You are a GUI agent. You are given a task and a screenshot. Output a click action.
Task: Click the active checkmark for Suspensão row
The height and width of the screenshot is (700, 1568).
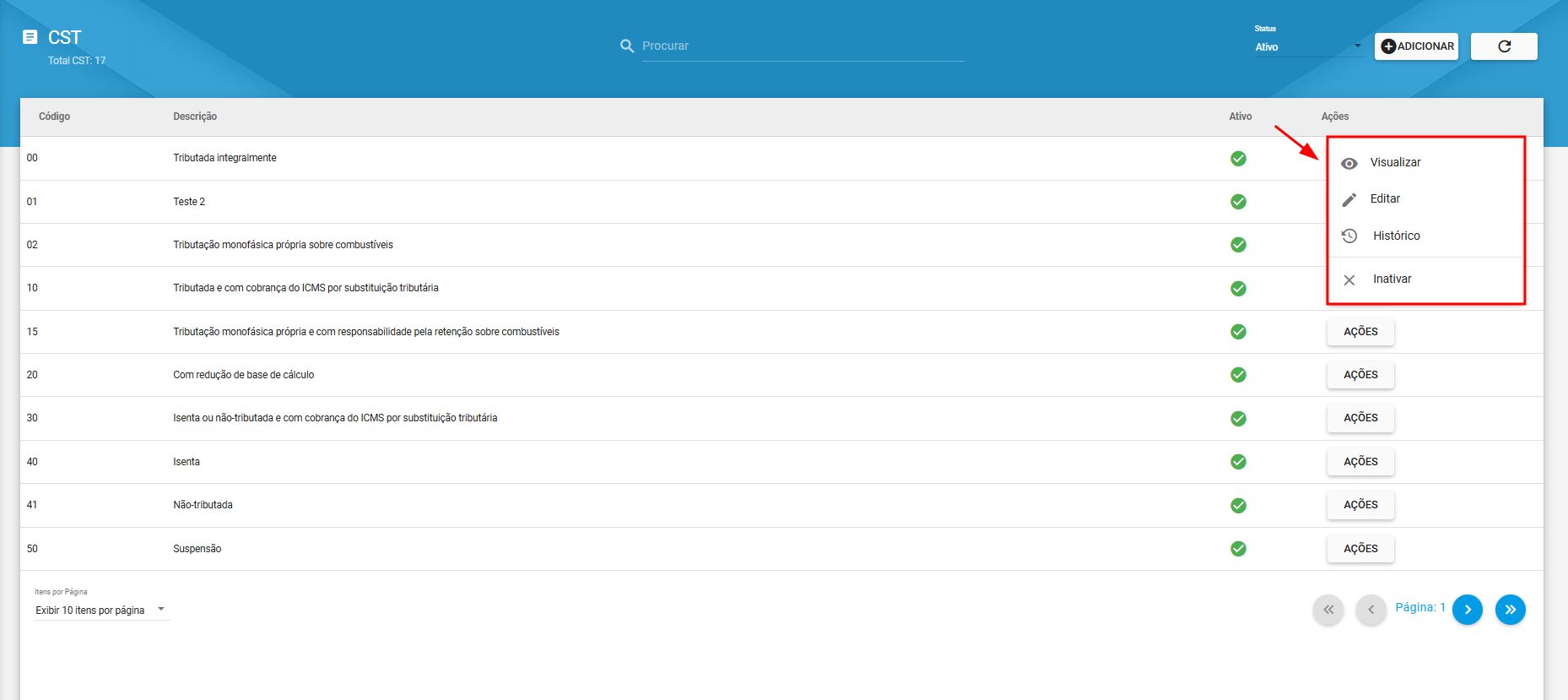click(x=1238, y=549)
